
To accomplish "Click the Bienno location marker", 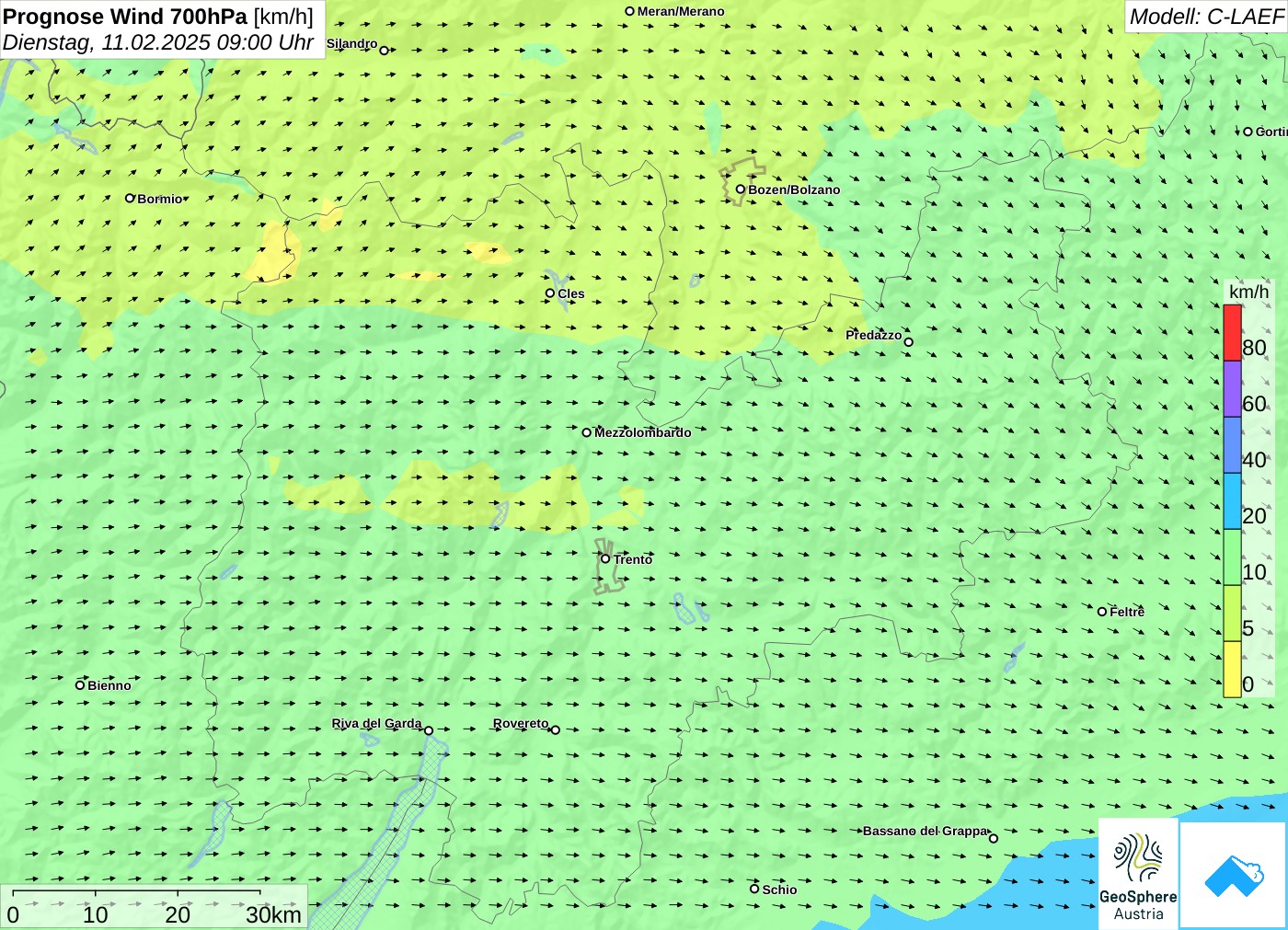I will 80,684.
